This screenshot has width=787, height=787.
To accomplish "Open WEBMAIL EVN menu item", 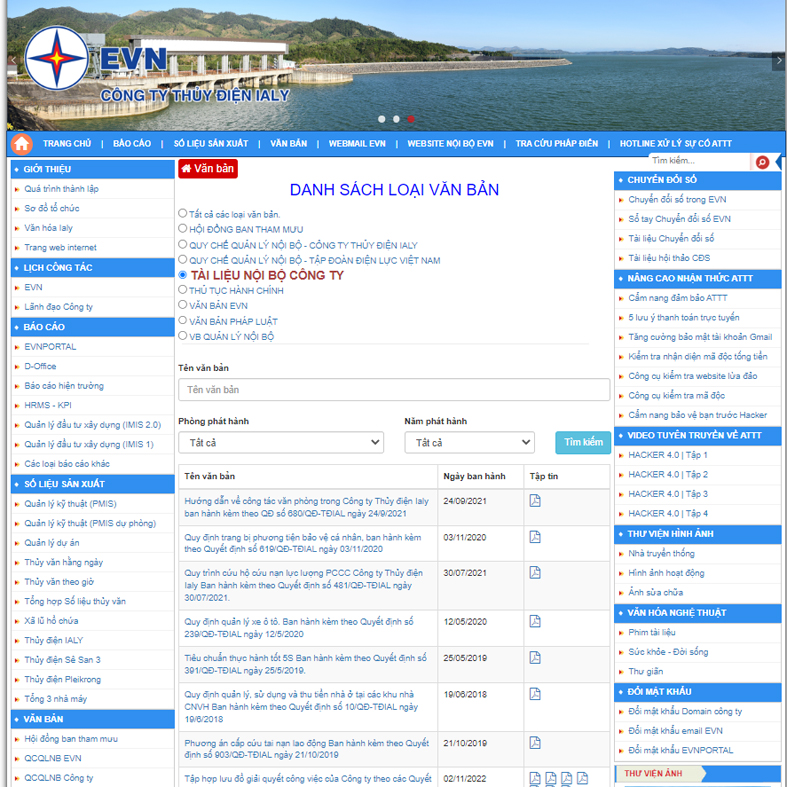I will [x=357, y=144].
